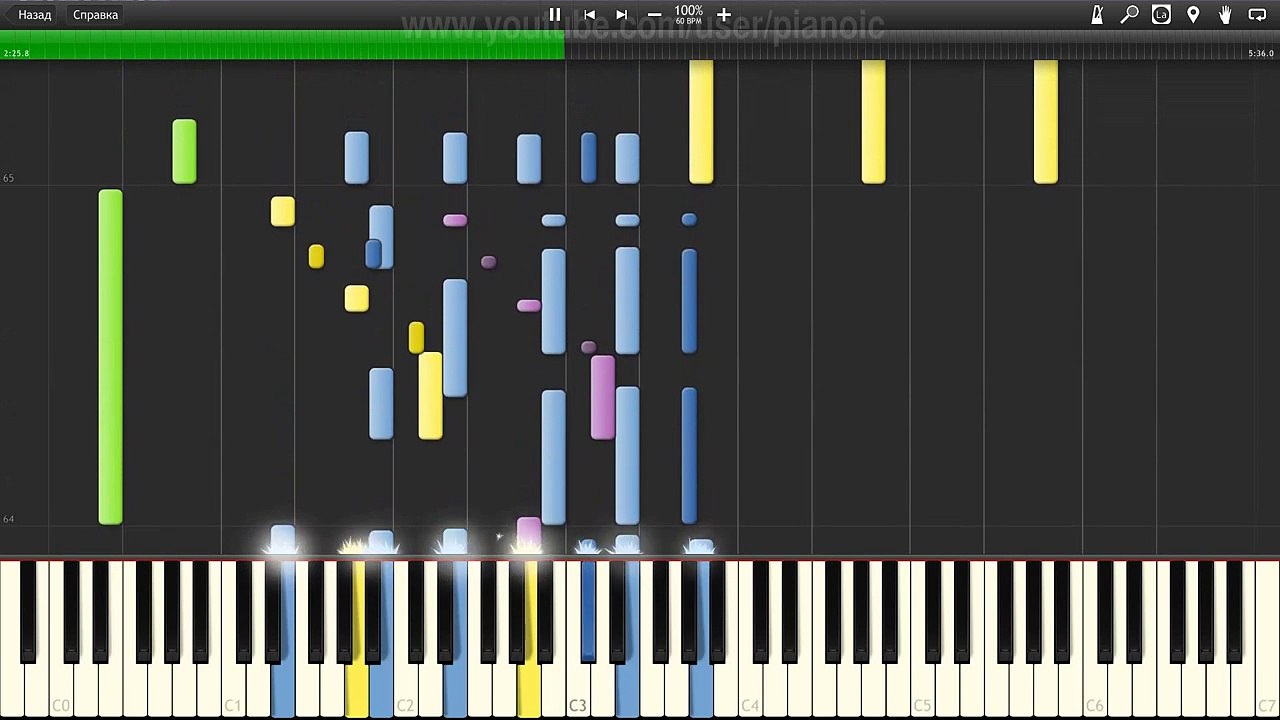
Task: Click the 100% 60 BPM speed display
Action: pos(689,14)
